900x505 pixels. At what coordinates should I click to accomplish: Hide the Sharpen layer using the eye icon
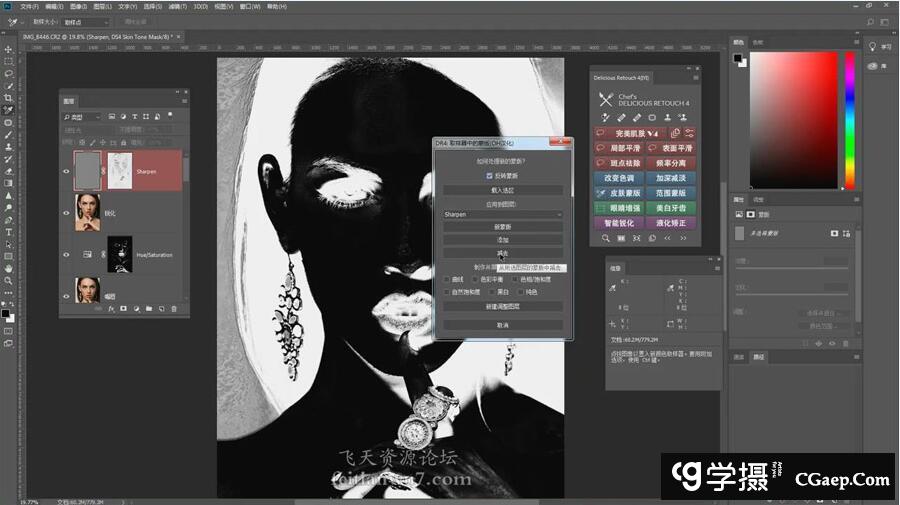coord(67,171)
